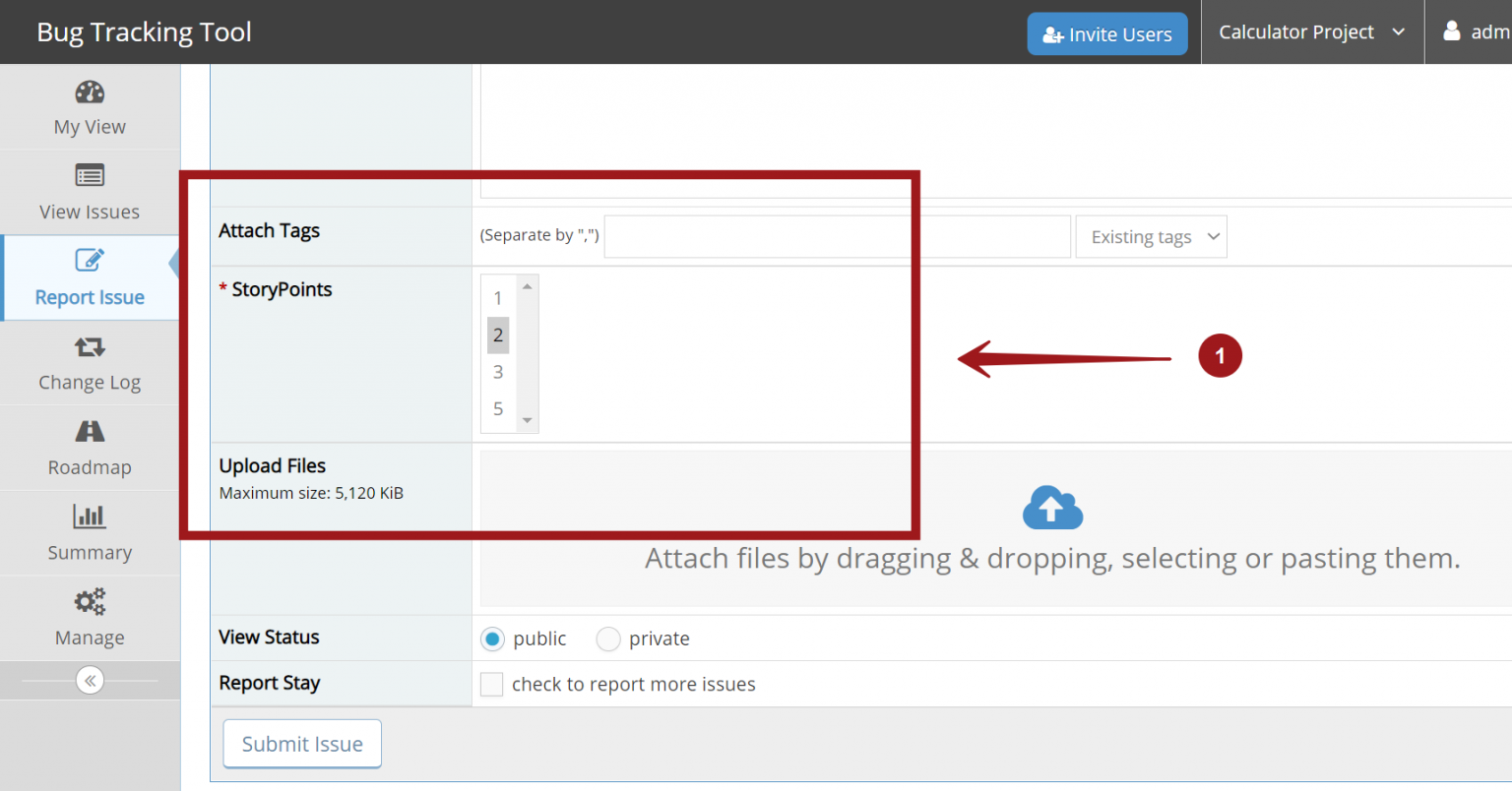1512x791 pixels.
Task: Click the Bug Tracking Tool title
Action: (x=144, y=31)
